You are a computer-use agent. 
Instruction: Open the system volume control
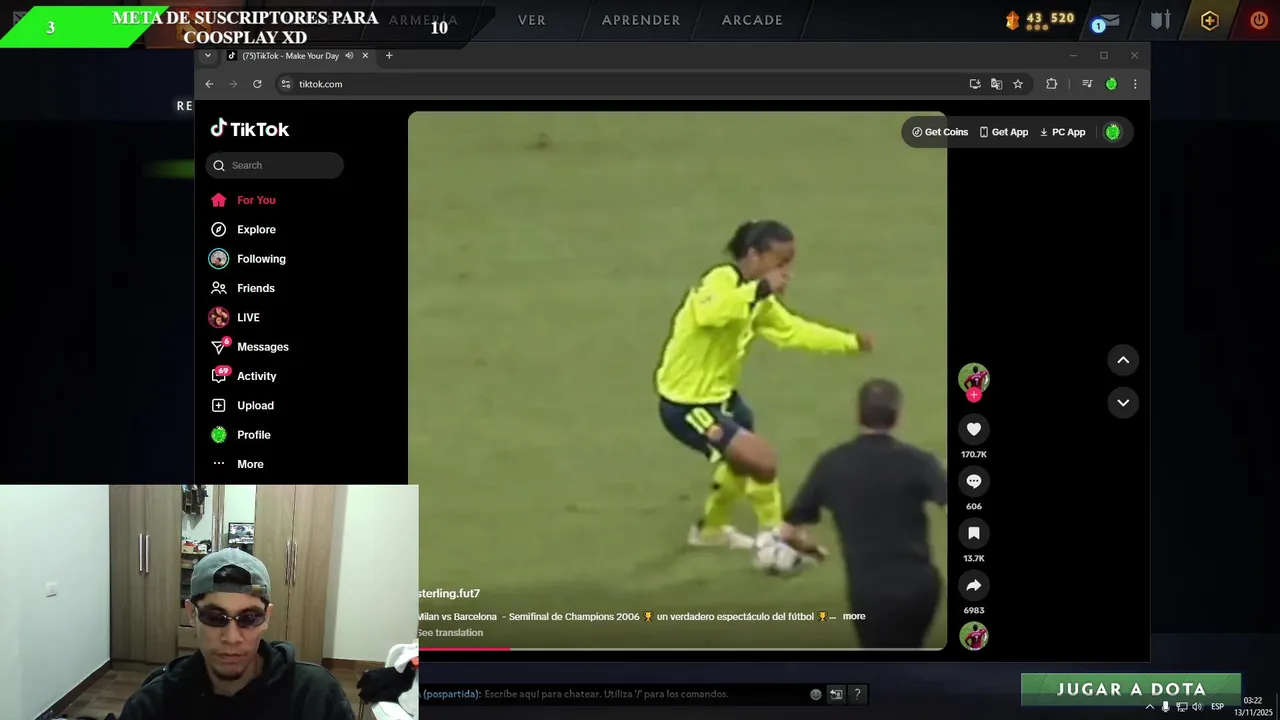pyautogui.click(x=1197, y=707)
